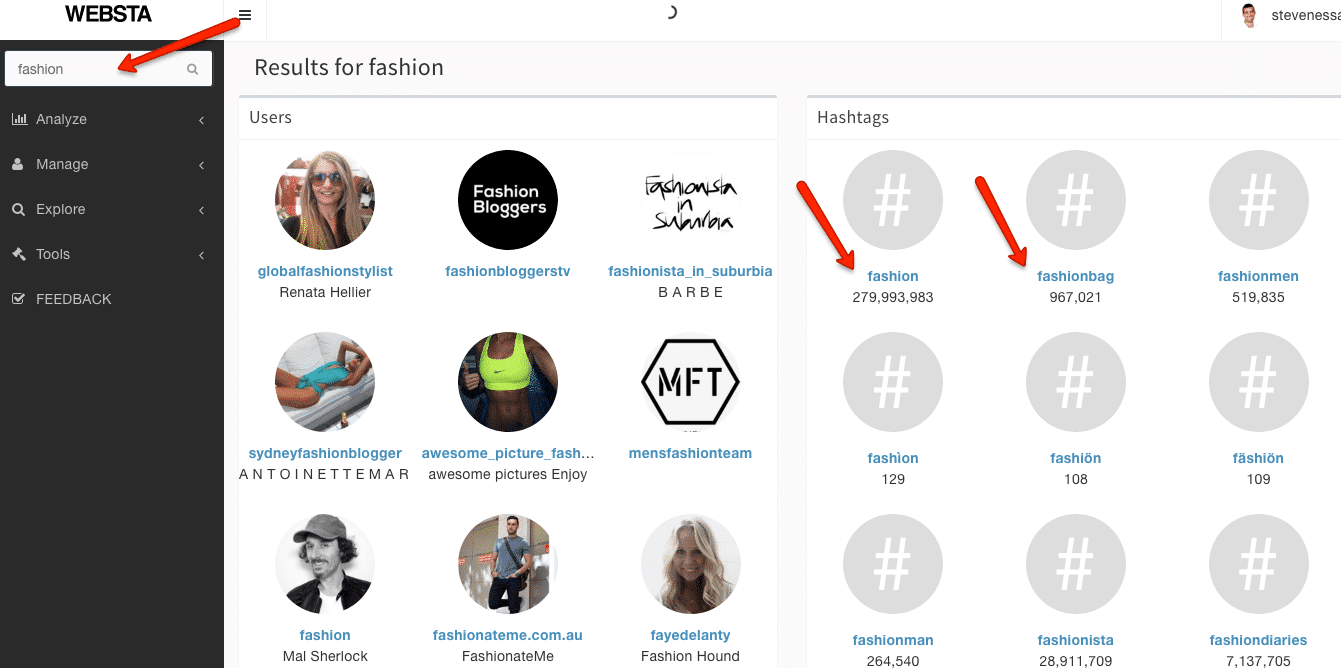The image size is (1341, 668).
Task: Open the fashionmen hashtag link
Action: pos(1258,276)
